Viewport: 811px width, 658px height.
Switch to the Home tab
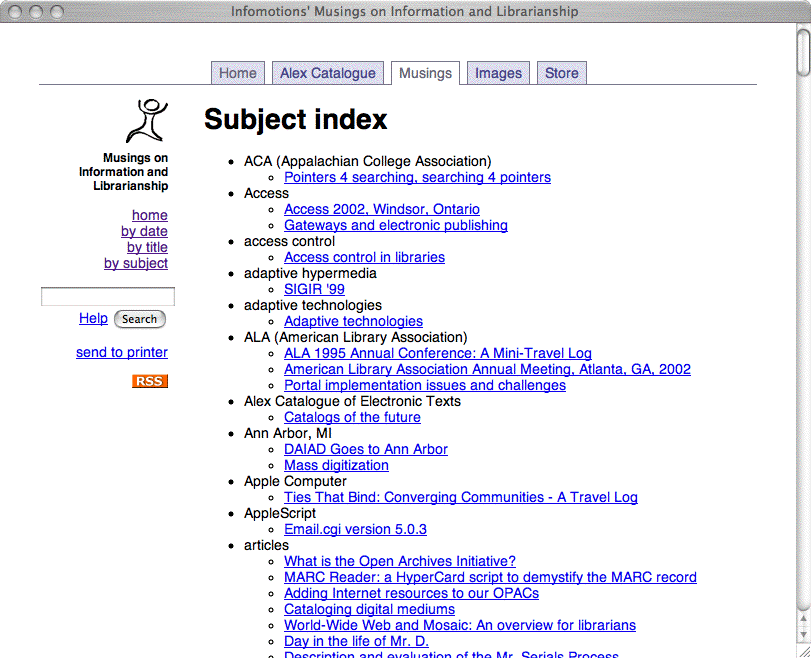[238, 73]
